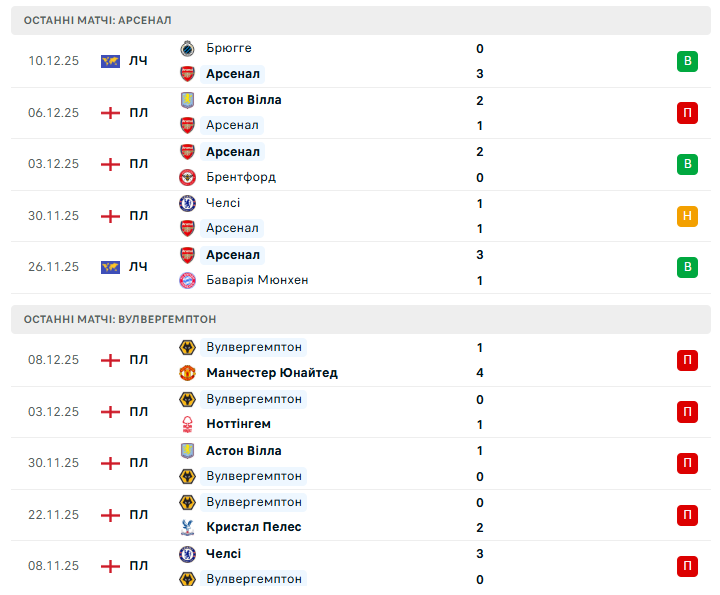Open the Брентфорд team link
Image resolution: width=720 pixels, height=595 pixels.
(240, 177)
